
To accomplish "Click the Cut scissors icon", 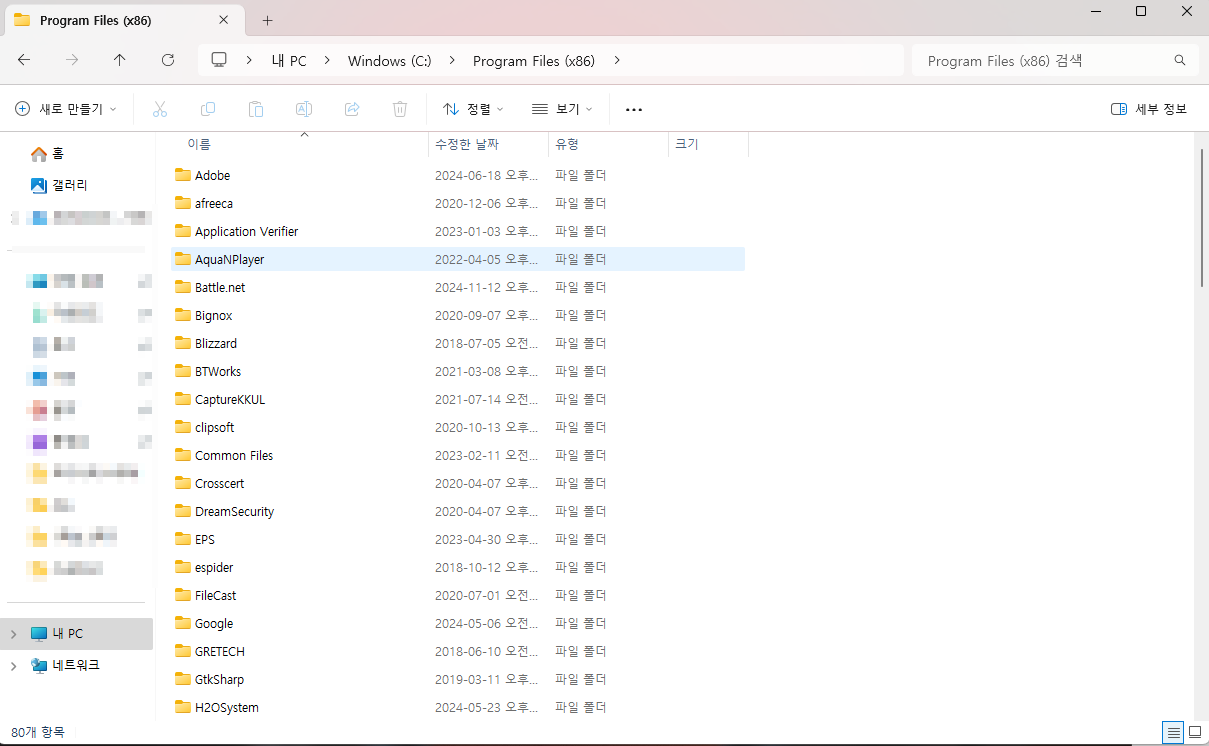I will (160, 109).
